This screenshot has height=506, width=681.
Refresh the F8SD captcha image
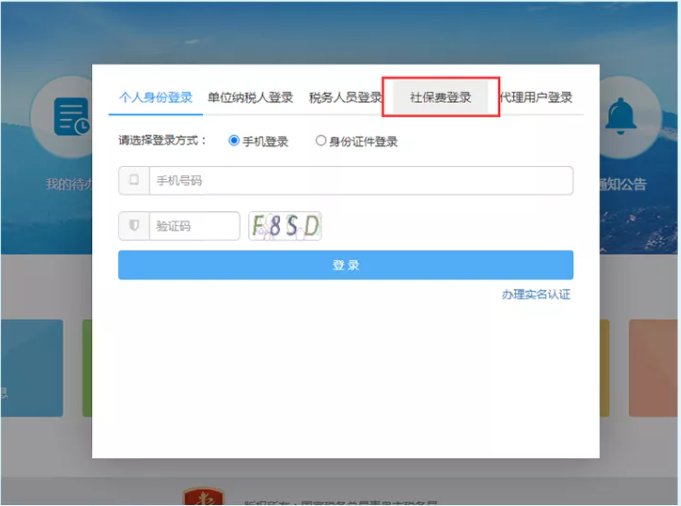tap(285, 226)
